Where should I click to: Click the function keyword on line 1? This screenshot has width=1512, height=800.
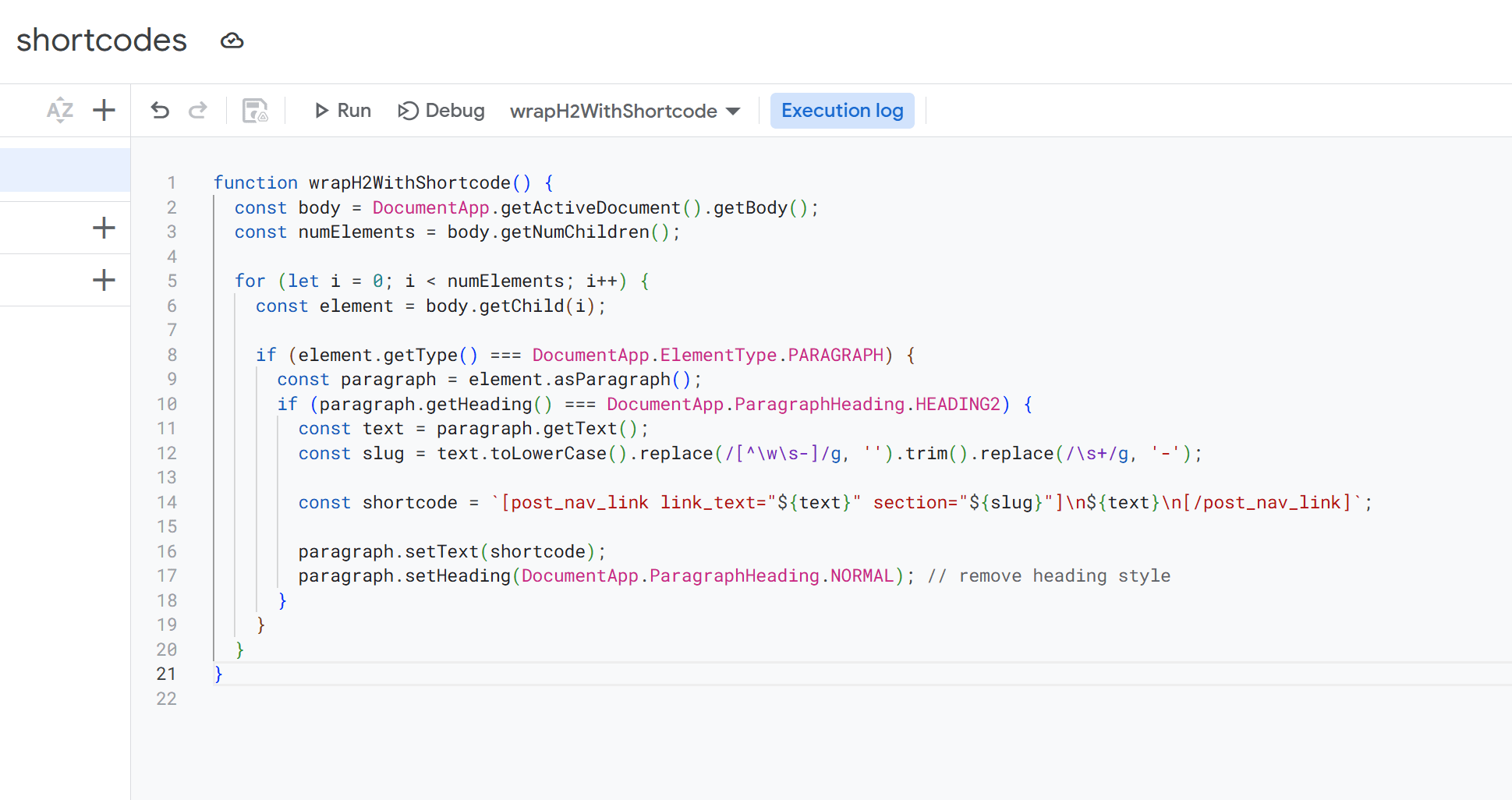[255, 182]
